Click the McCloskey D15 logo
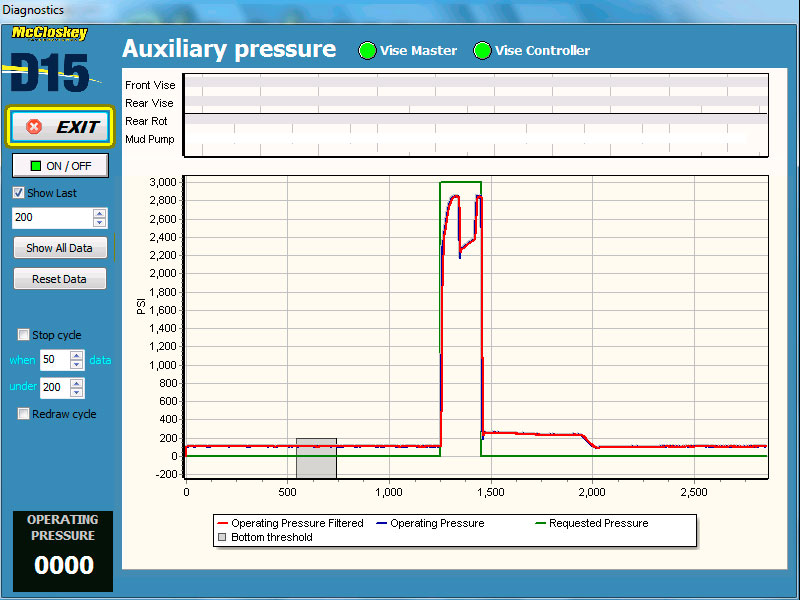Viewport: 800px width, 600px height. (x=50, y=62)
